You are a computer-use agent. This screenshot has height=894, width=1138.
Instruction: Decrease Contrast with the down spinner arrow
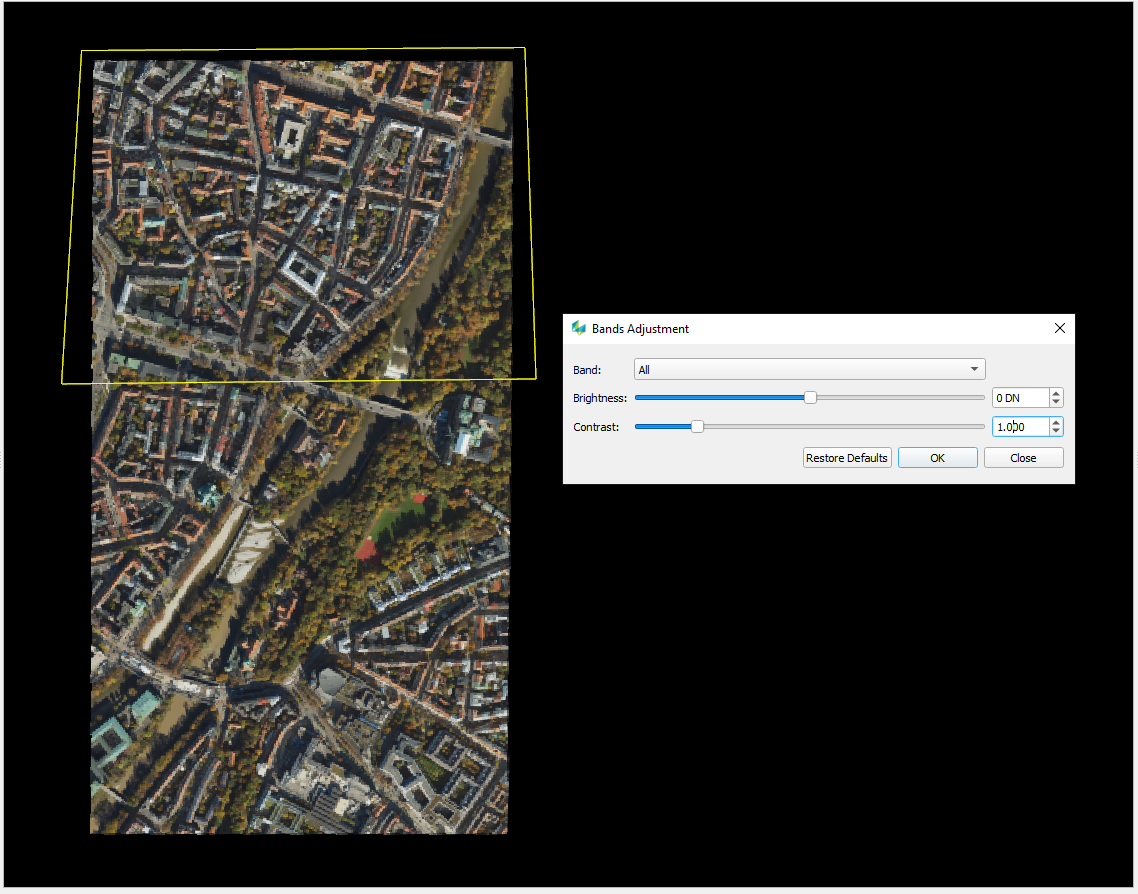pyautogui.click(x=1056, y=432)
